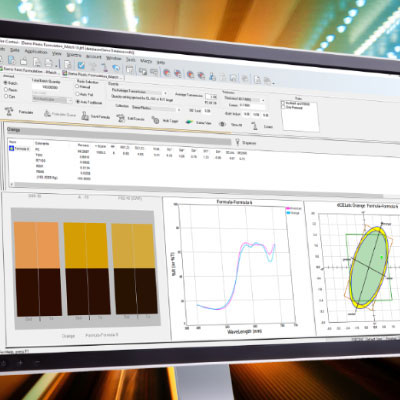
Task: Select the Batch radio button
Action: tap(6, 82)
